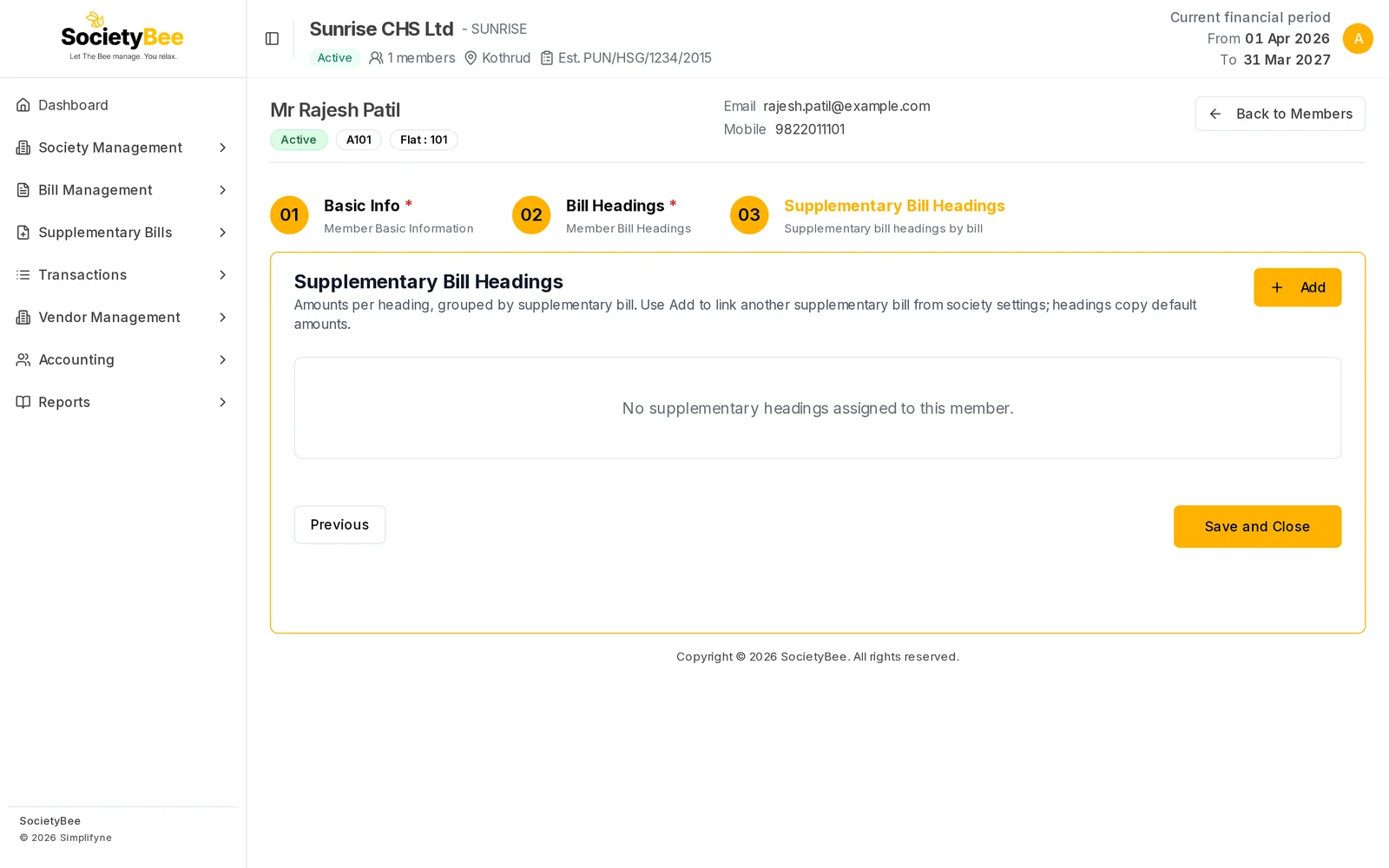Click the Bill Management document icon
1389x868 pixels.
click(23, 190)
